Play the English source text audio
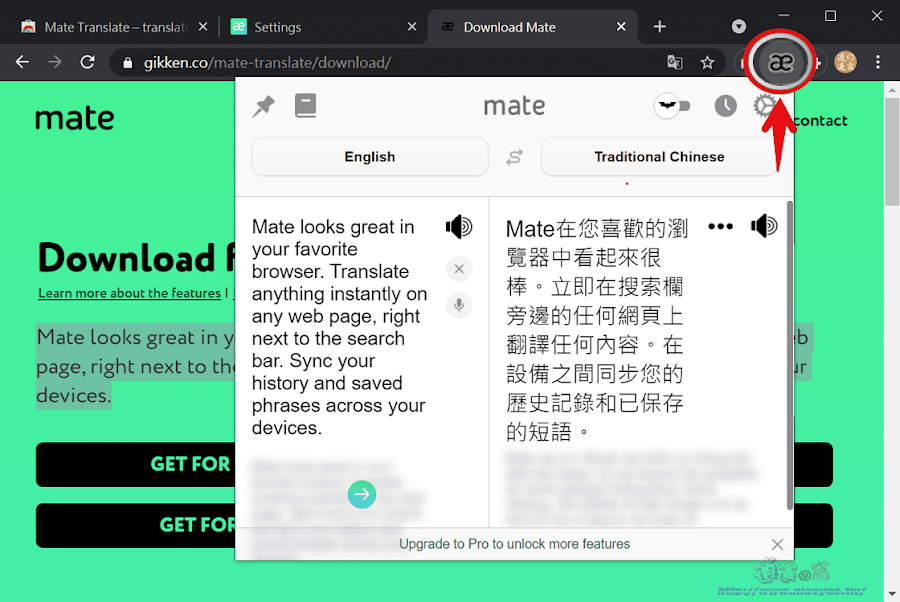The image size is (900, 602). click(x=459, y=227)
